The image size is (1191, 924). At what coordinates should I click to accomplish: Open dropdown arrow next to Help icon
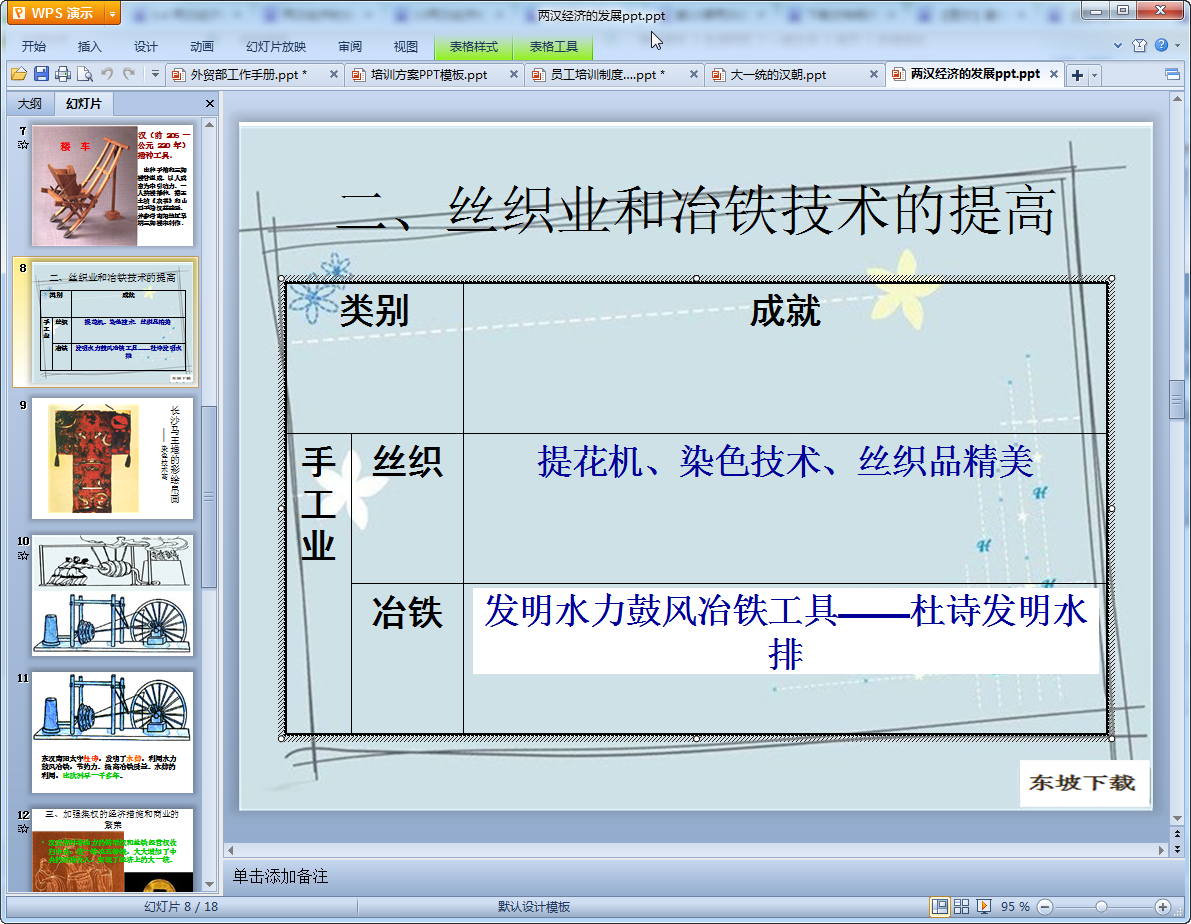pyautogui.click(x=1177, y=46)
